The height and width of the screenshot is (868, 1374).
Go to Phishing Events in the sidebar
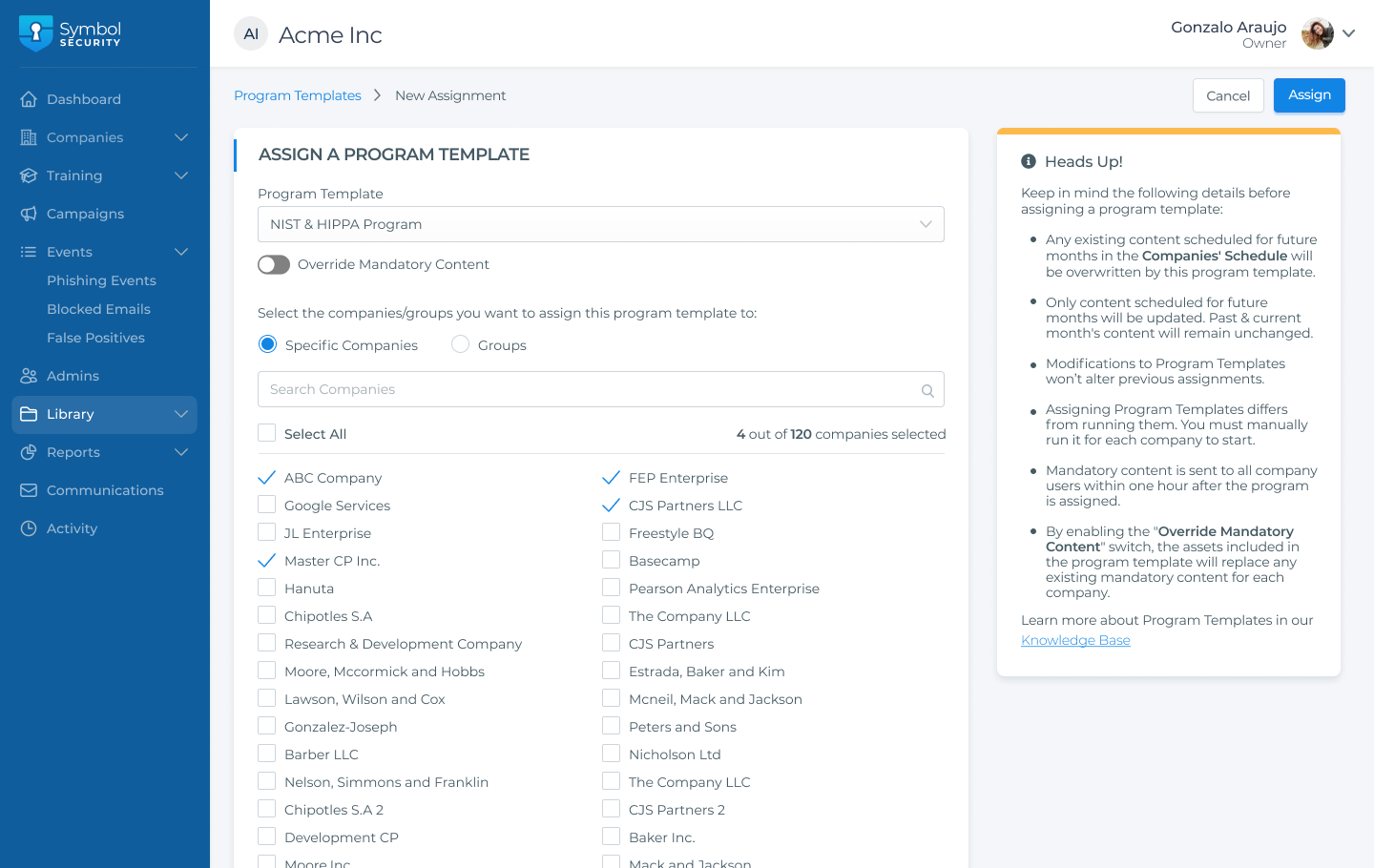coord(100,279)
